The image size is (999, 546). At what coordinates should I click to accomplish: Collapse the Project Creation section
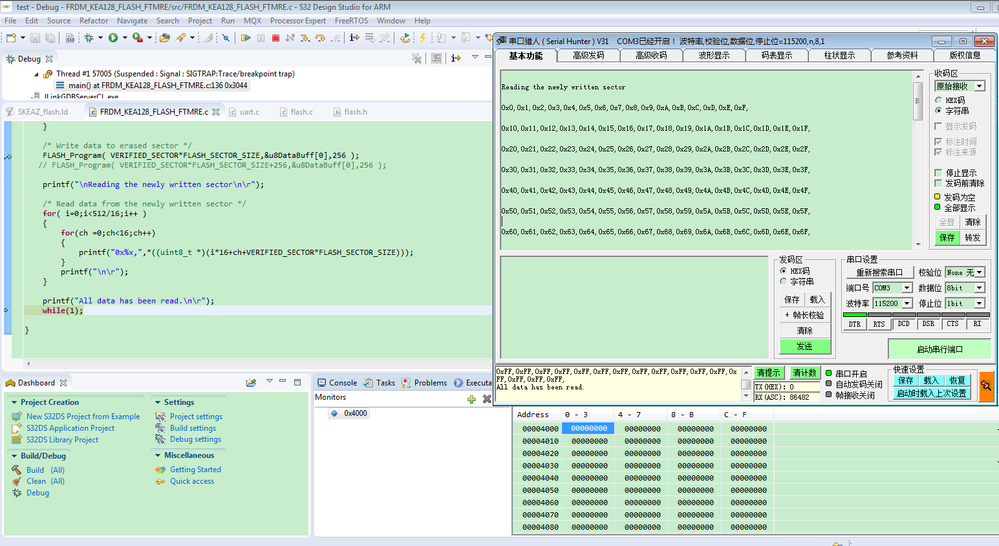point(14,402)
